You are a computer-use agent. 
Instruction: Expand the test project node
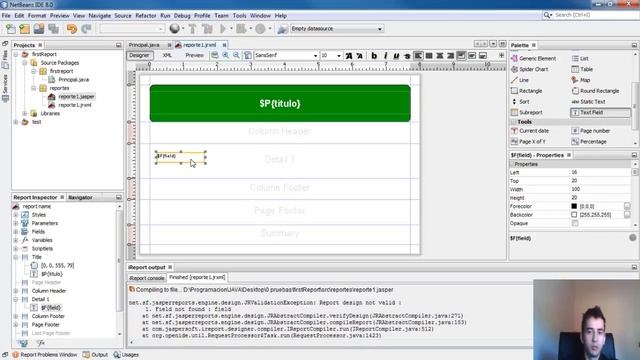click(16, 122)
